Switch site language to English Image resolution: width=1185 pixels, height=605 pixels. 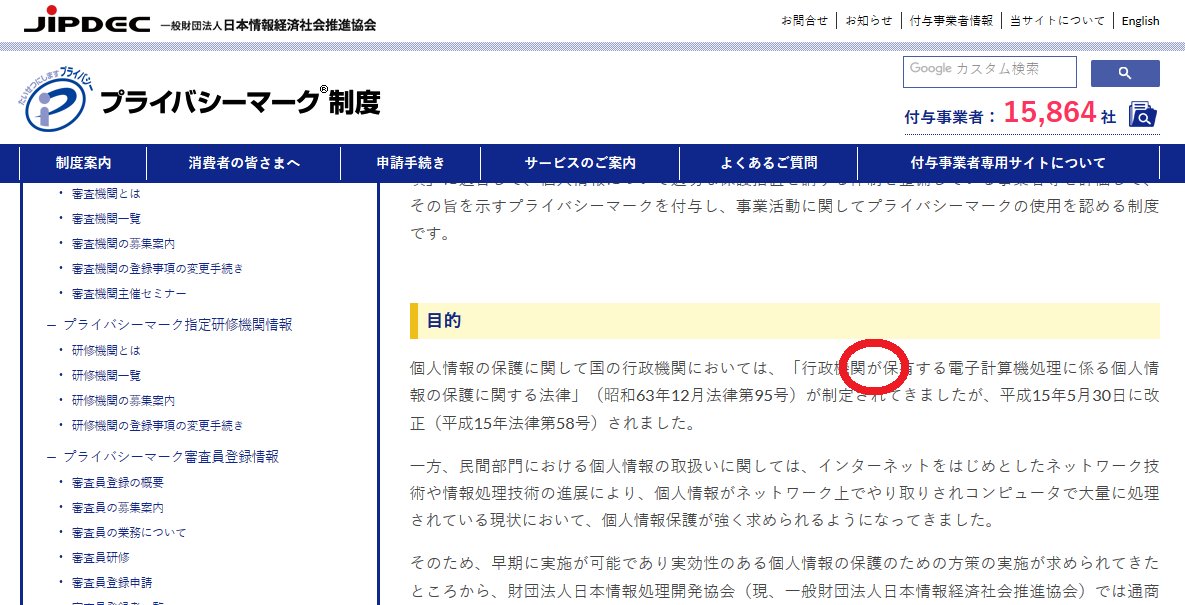click(x=1140, y=21)
